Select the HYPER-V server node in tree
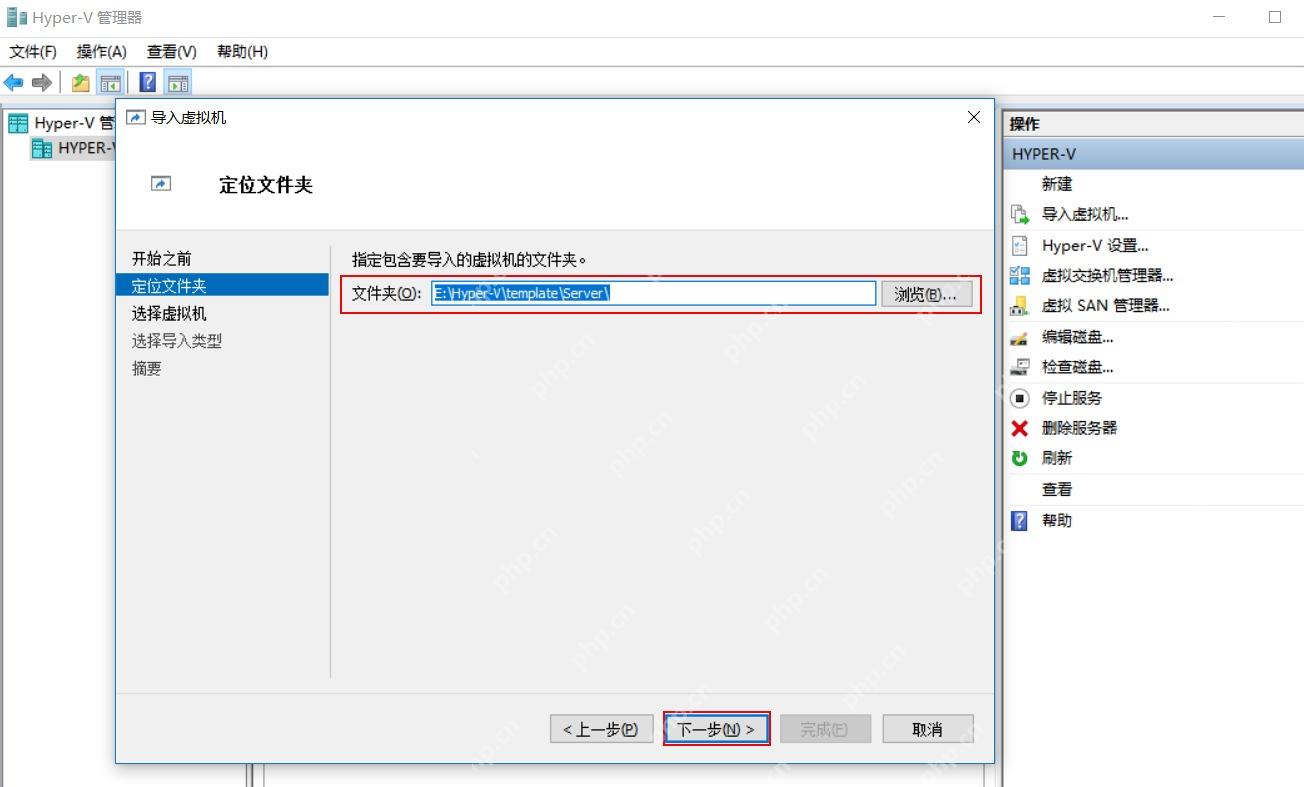Viewport: 1304px width, 787px height. (x=74, y=148)
